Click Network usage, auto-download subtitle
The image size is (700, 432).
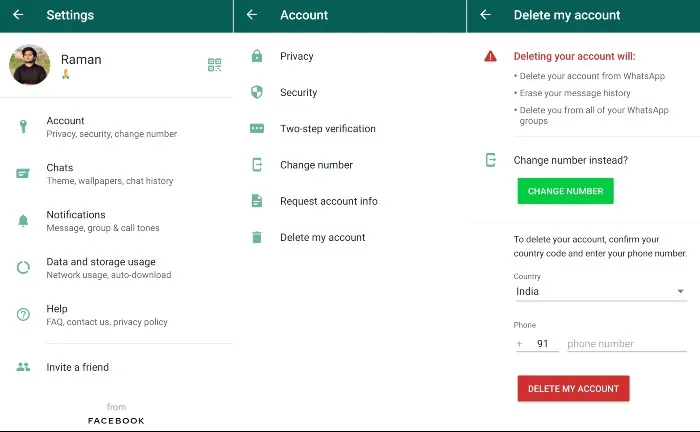click(109, 275)
